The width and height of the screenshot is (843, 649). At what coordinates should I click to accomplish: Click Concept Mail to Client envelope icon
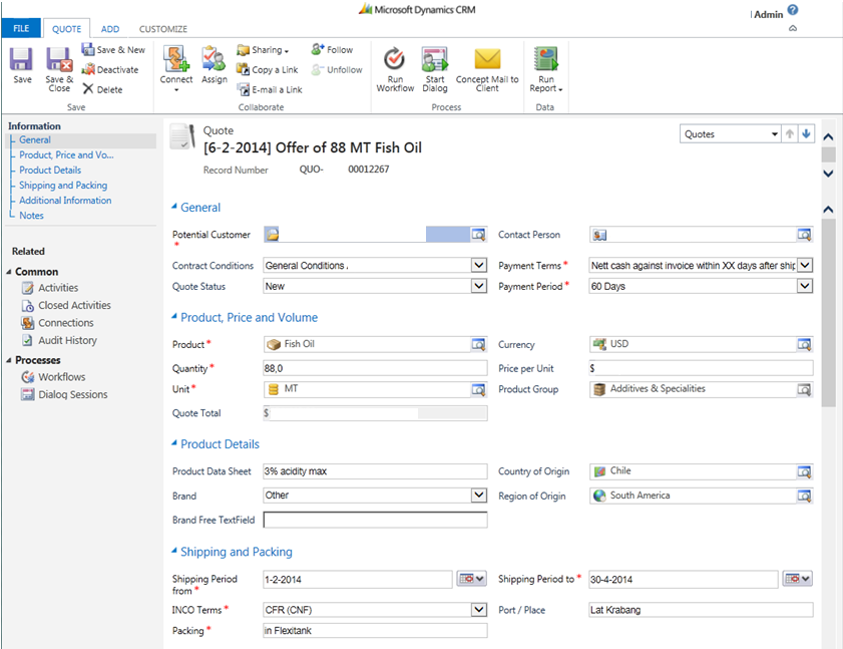pos(487,59)
